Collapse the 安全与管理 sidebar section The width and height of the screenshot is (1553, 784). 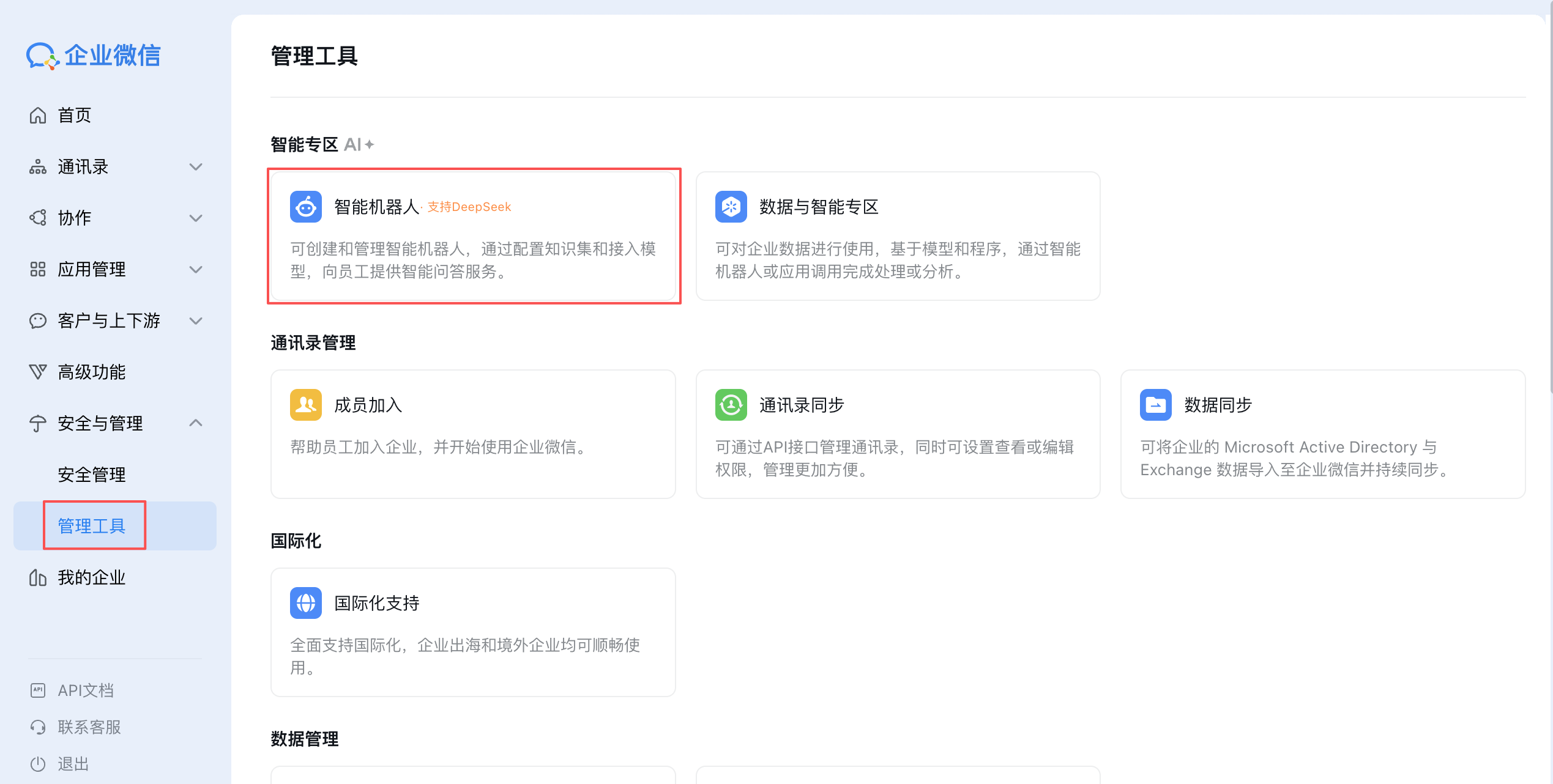(196, 423)
